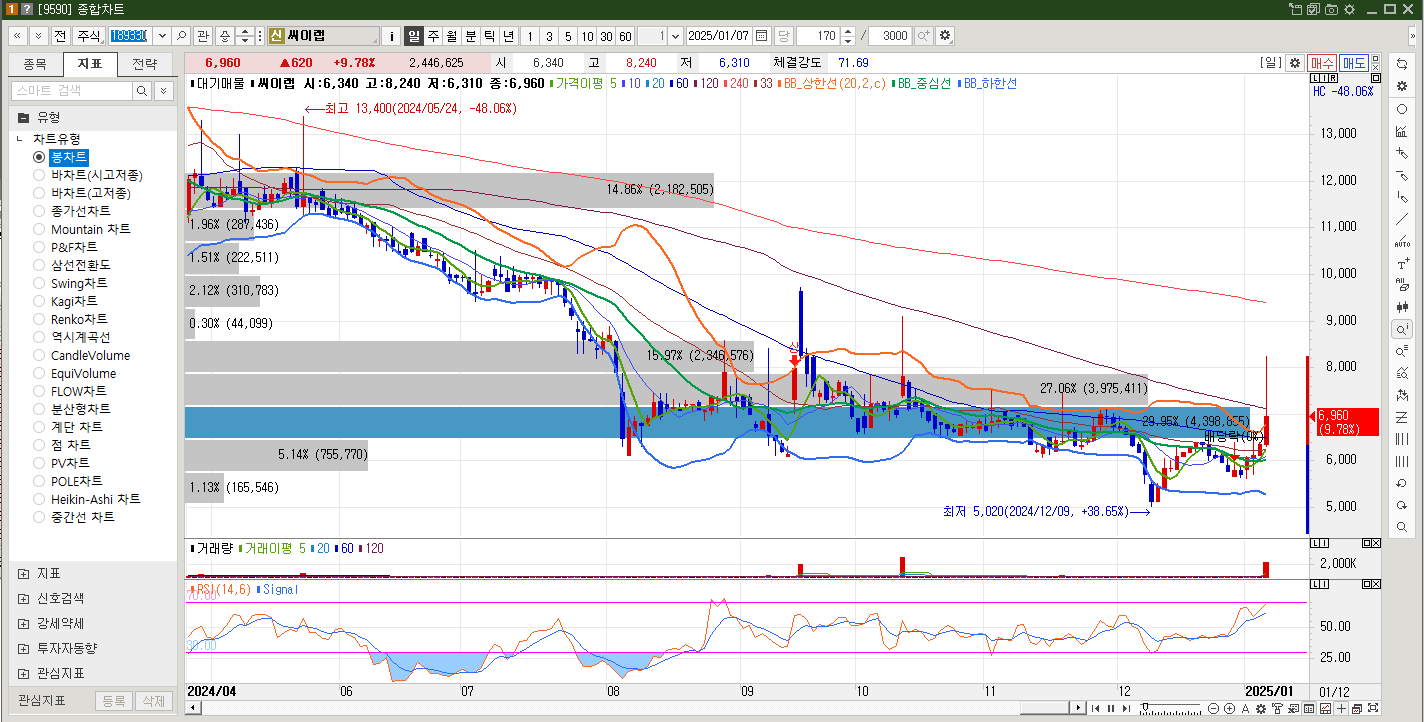The height and width of the screenshot is (722, 1424).
Task: Click the zoom out minus circle icon
Action: click(x=1213, y=708)
